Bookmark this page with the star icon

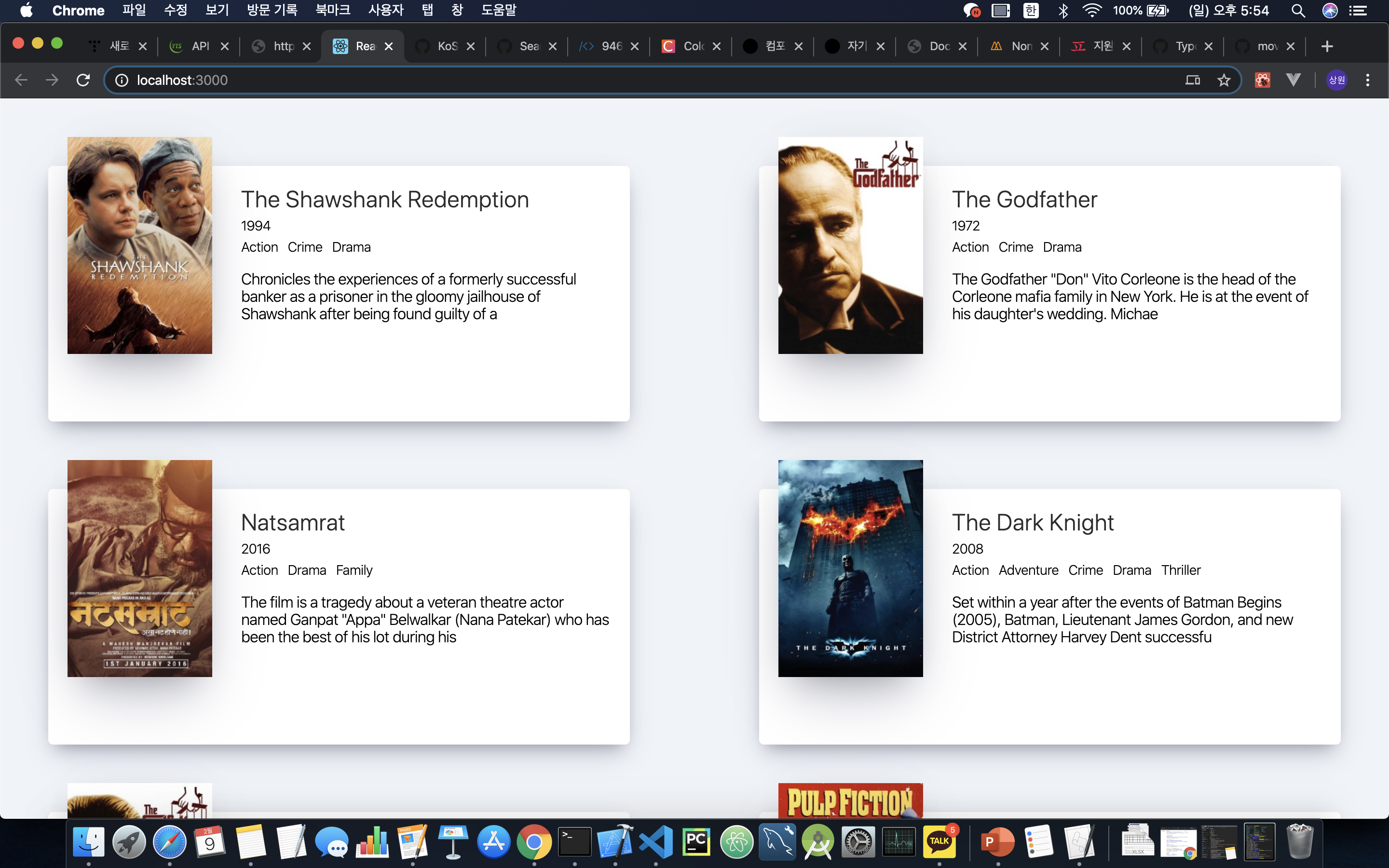1224,80
